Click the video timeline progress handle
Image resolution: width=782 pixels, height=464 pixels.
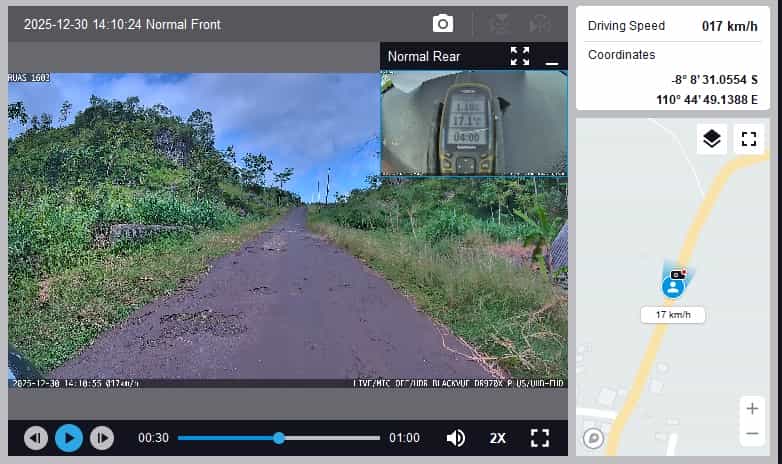point(279,438)
